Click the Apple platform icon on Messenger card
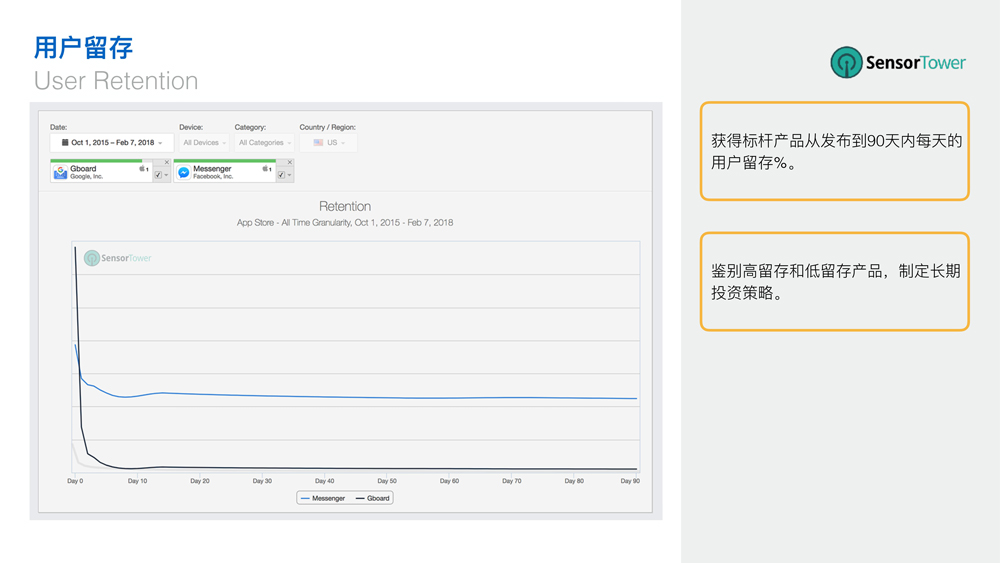The height and width of the screenshot is (563, 1000). point(265,169)
